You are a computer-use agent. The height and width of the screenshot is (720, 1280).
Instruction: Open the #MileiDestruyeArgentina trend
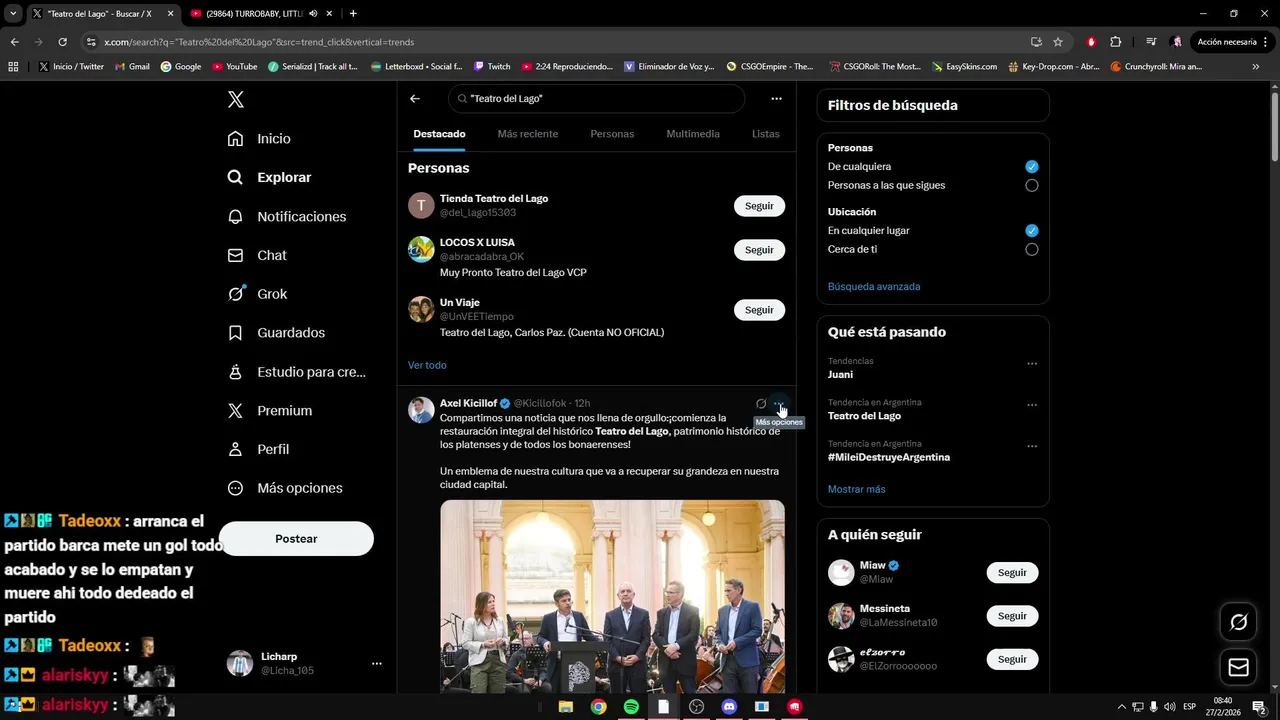(889, 457)
